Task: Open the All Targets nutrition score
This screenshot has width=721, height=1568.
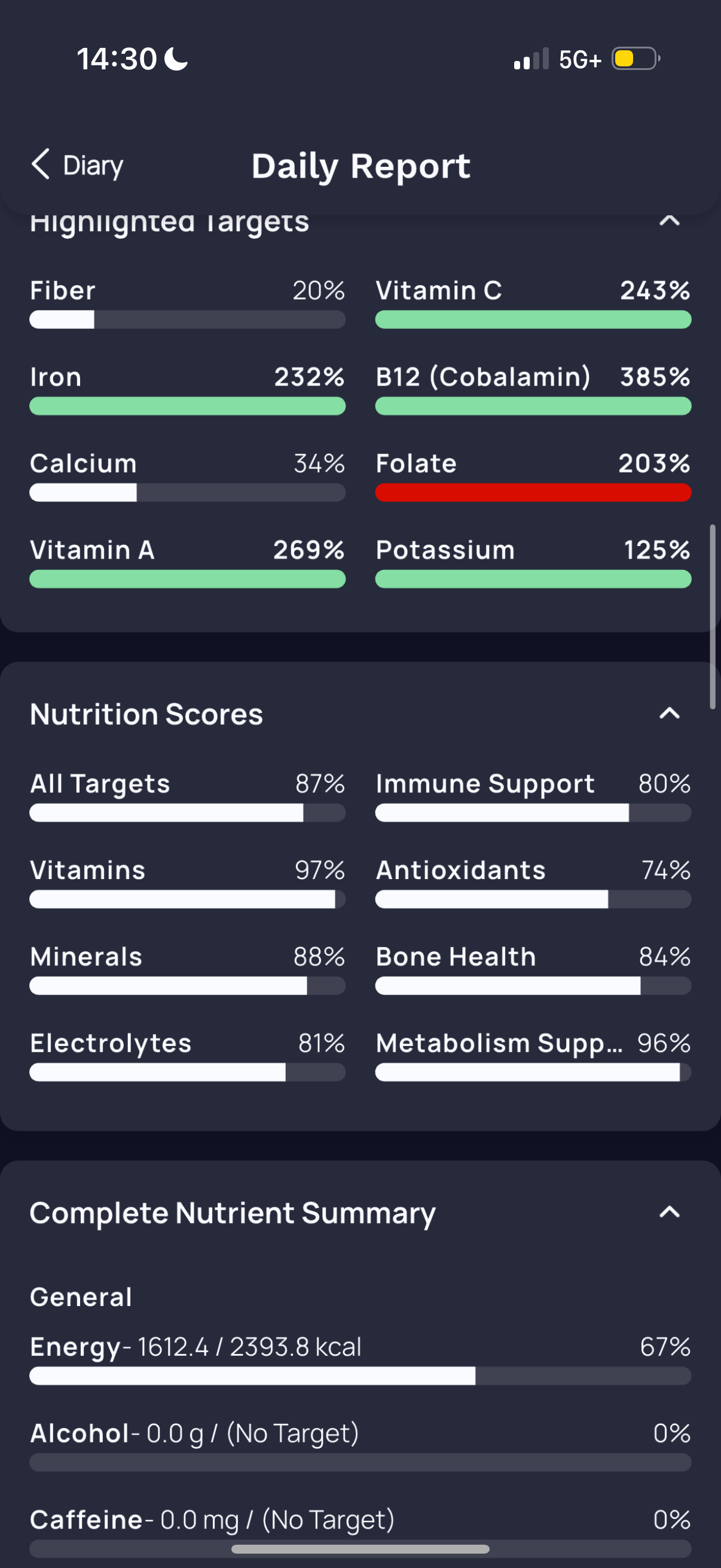Action: [x=187, y=796]
